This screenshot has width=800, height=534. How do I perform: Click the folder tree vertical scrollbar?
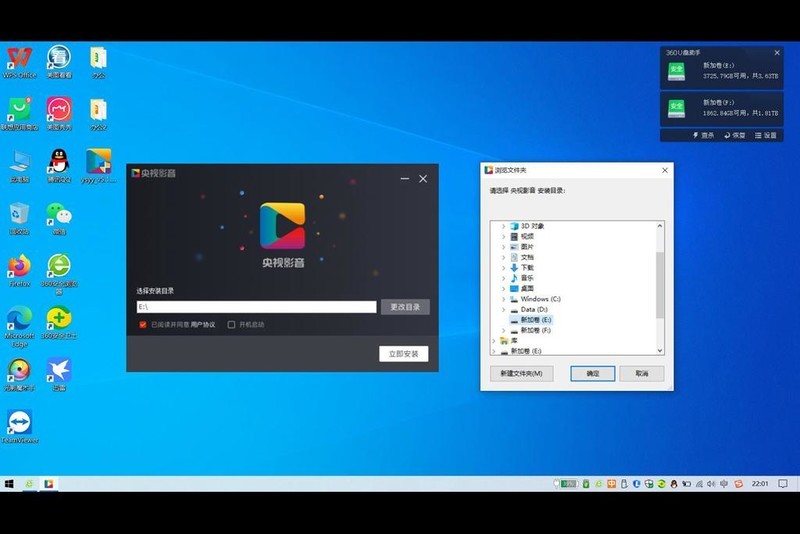coord(659,285)
